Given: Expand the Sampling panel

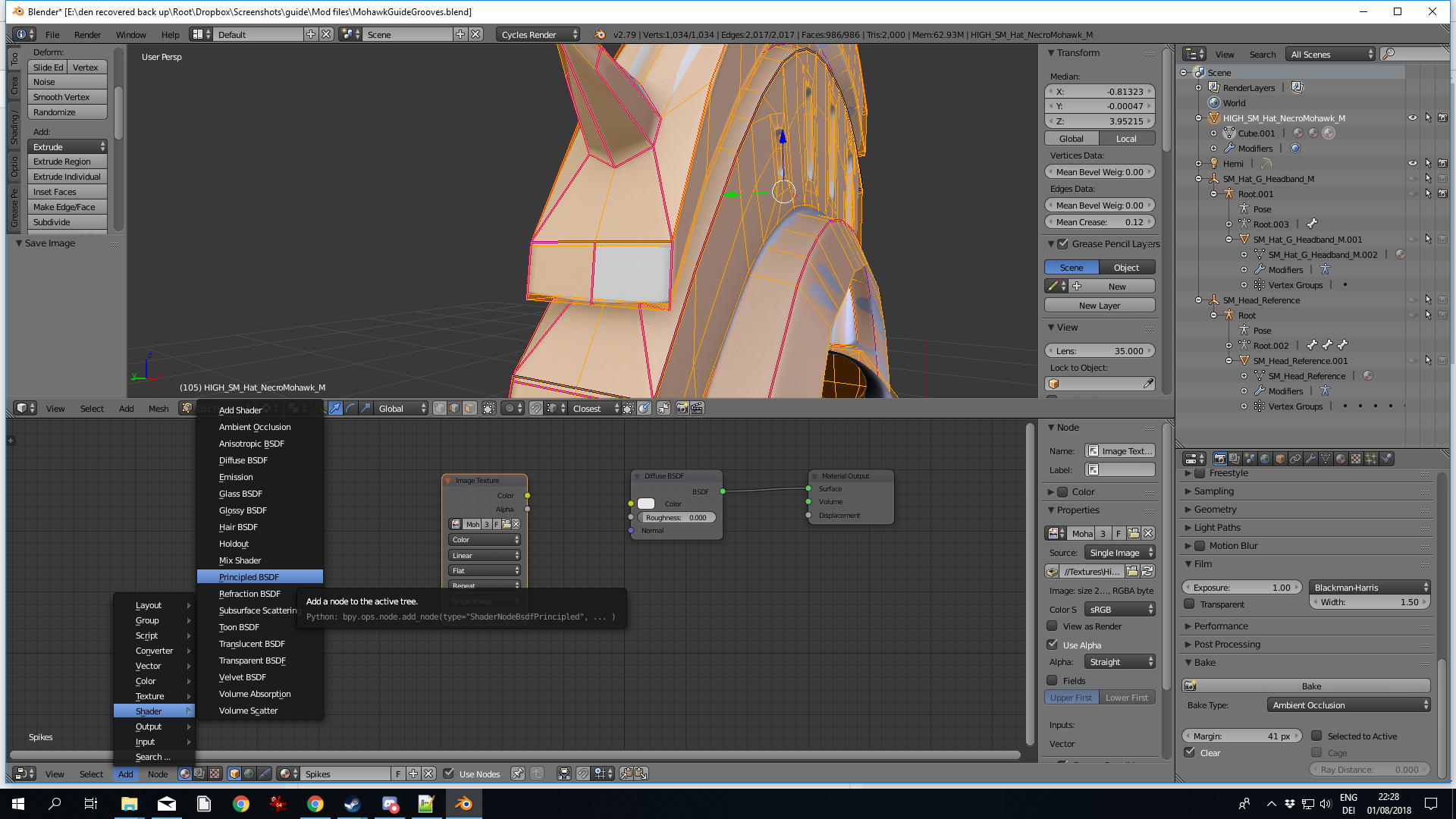Looking at the screenshot, I should pos(1213,491).
